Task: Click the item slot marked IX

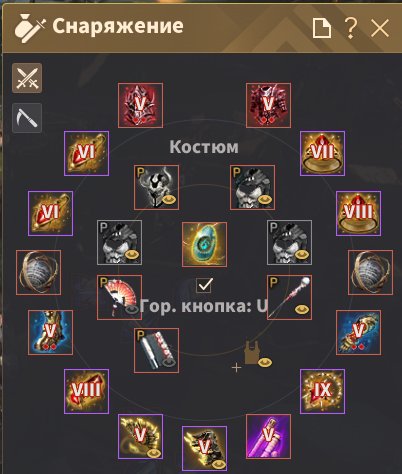Action: pyautogui.click(x=322, y=391)
